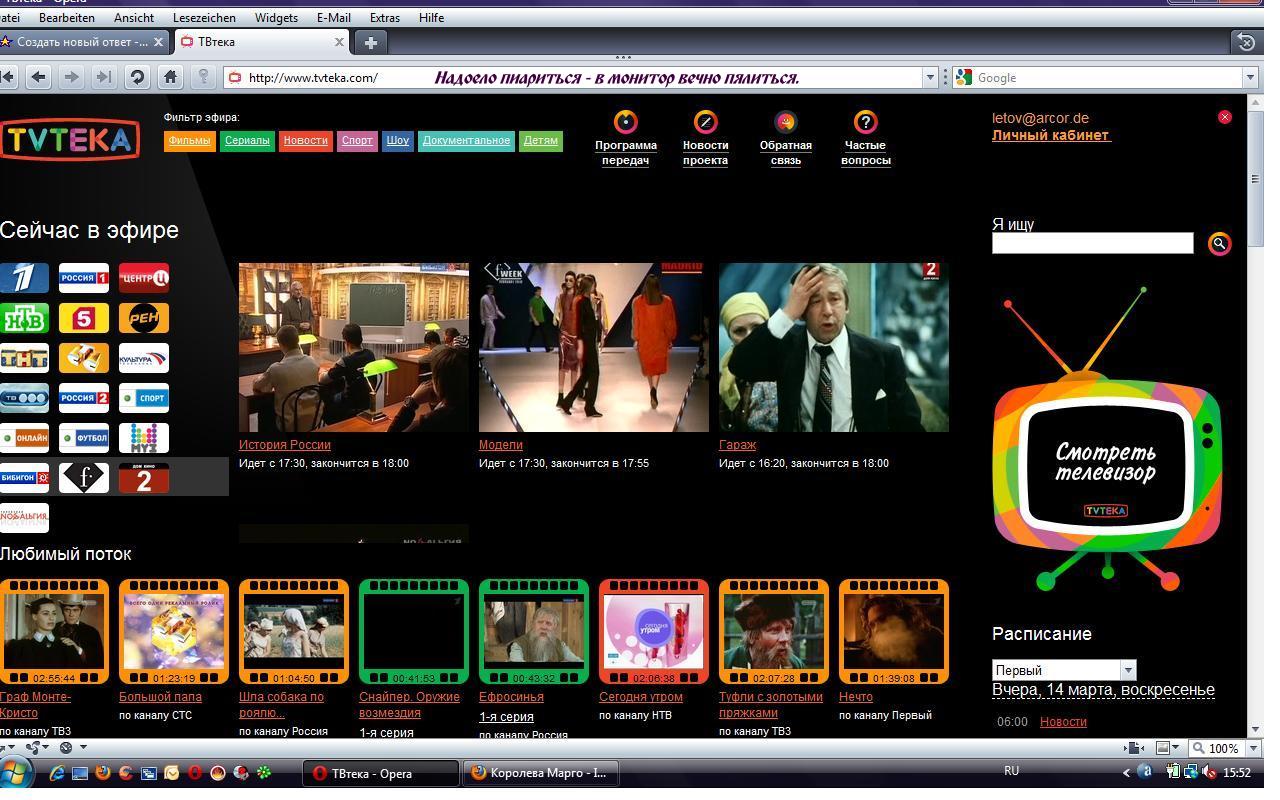Select the Fashion TV (f) channel logo
Screen dimensions: 1280x800
(84, 478)
